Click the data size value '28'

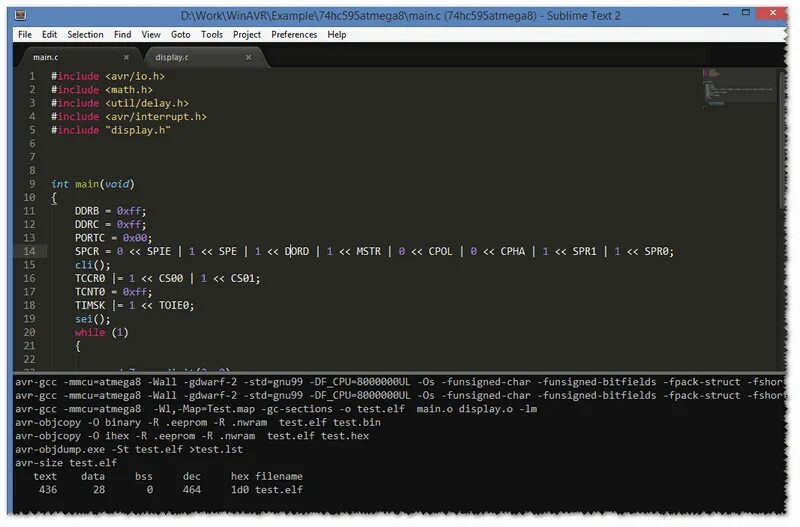coord(99,490)
